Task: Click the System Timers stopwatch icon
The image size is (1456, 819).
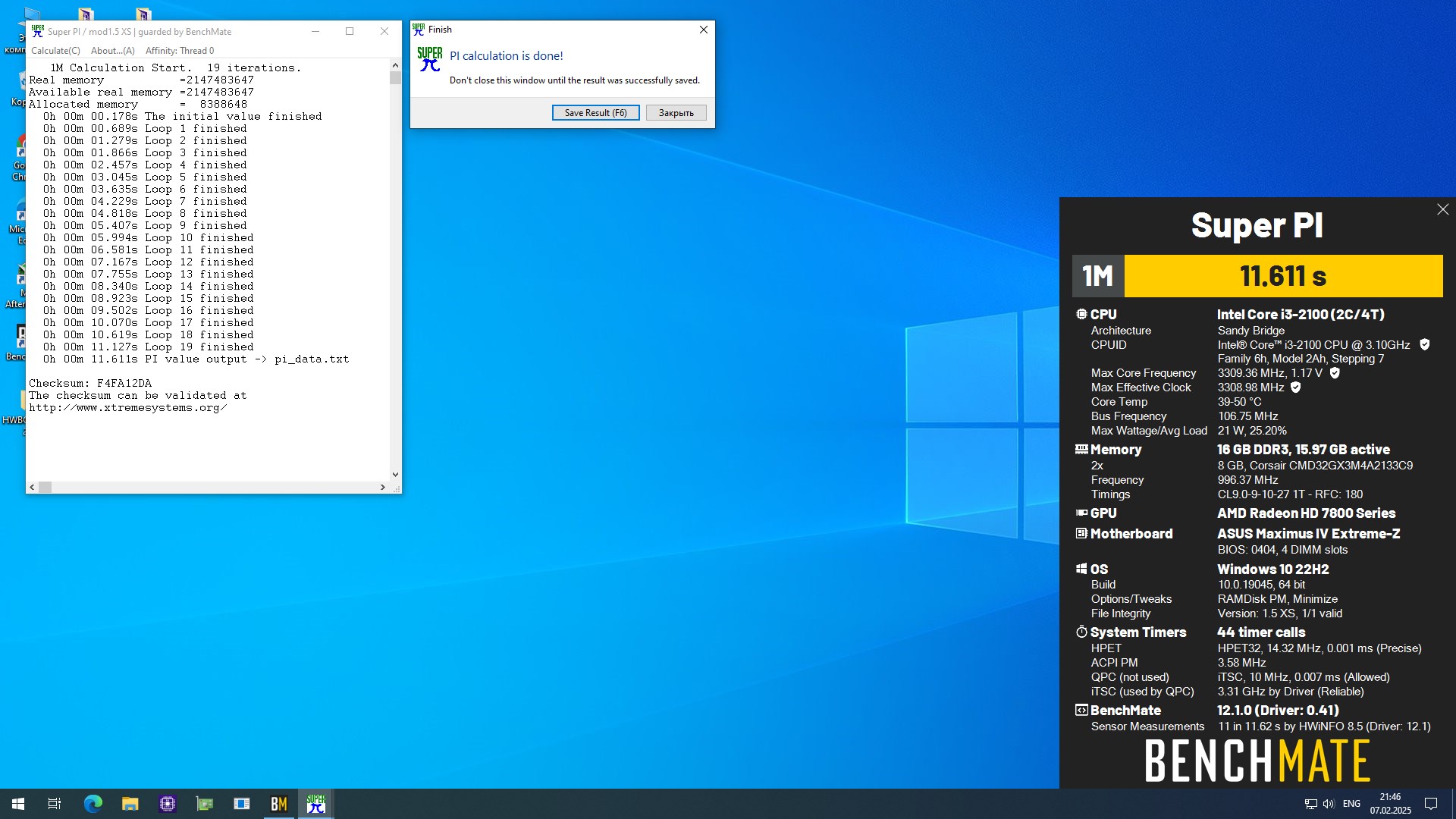Action: [1081, 632]
